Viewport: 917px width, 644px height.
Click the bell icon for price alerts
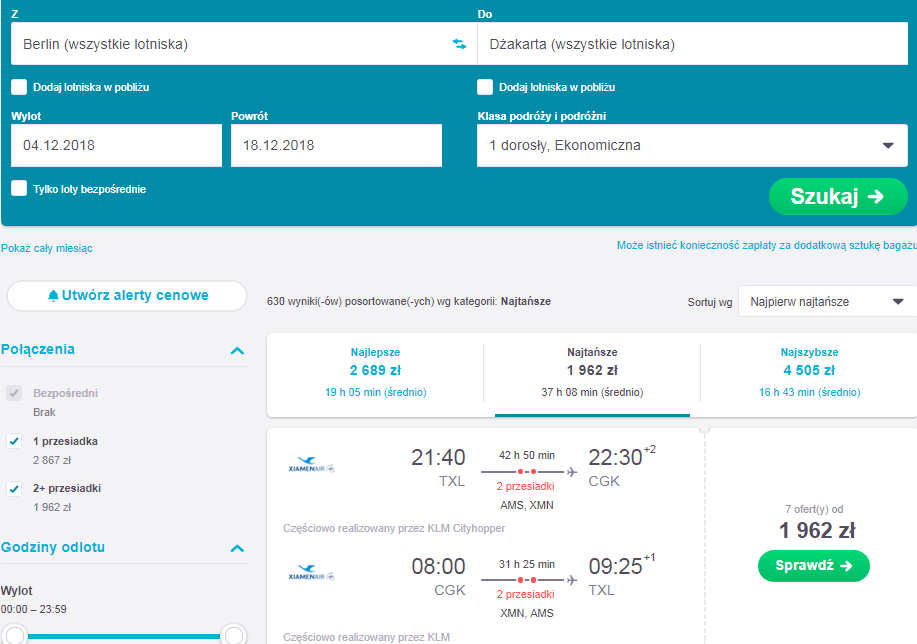(x=53, y=295)
